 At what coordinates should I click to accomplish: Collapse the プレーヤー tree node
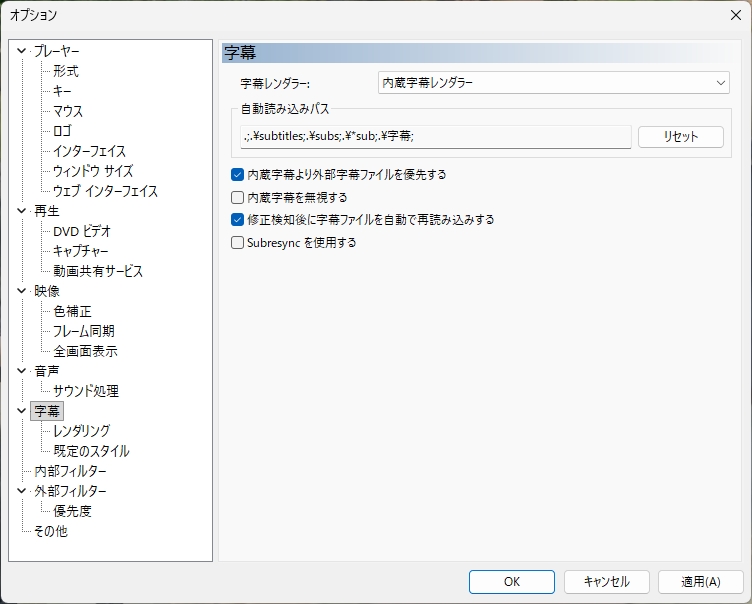[22, 51]
